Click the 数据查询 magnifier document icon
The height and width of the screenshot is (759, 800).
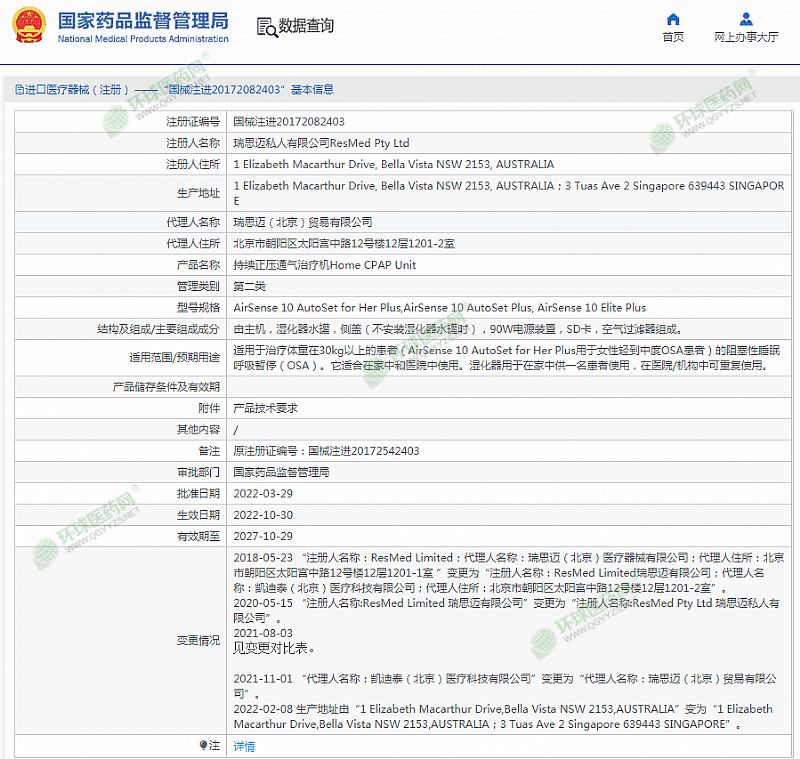coord(264,27)
